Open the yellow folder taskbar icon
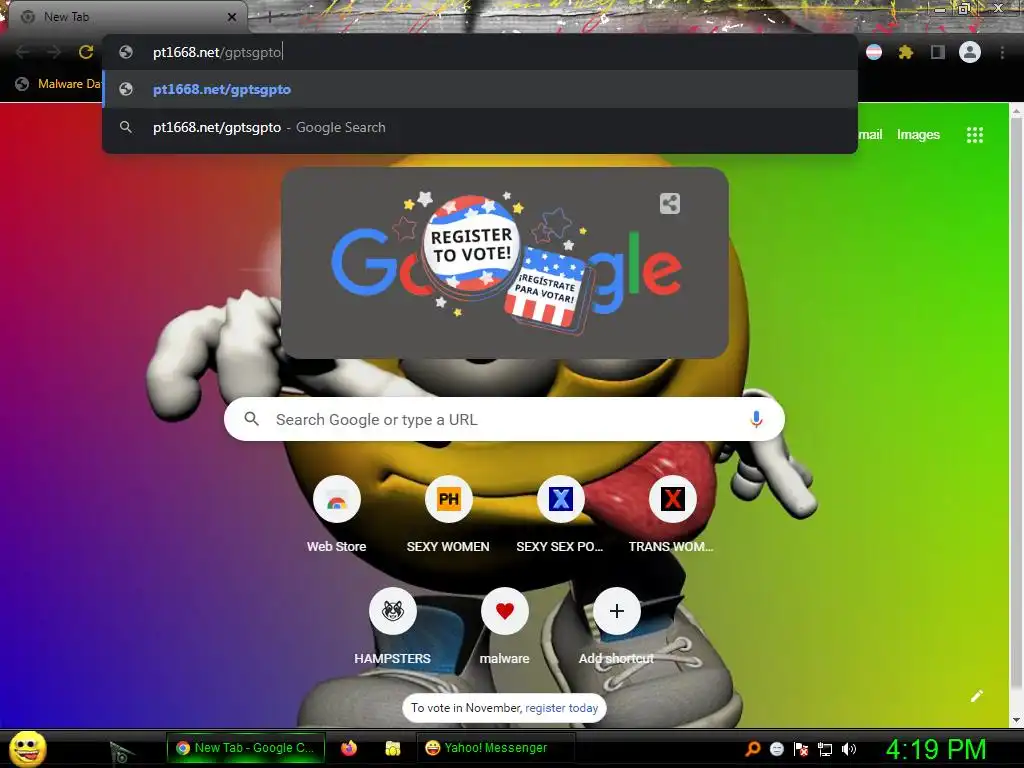The height and width of the screenshot is (768, 1024). (392, 748)
